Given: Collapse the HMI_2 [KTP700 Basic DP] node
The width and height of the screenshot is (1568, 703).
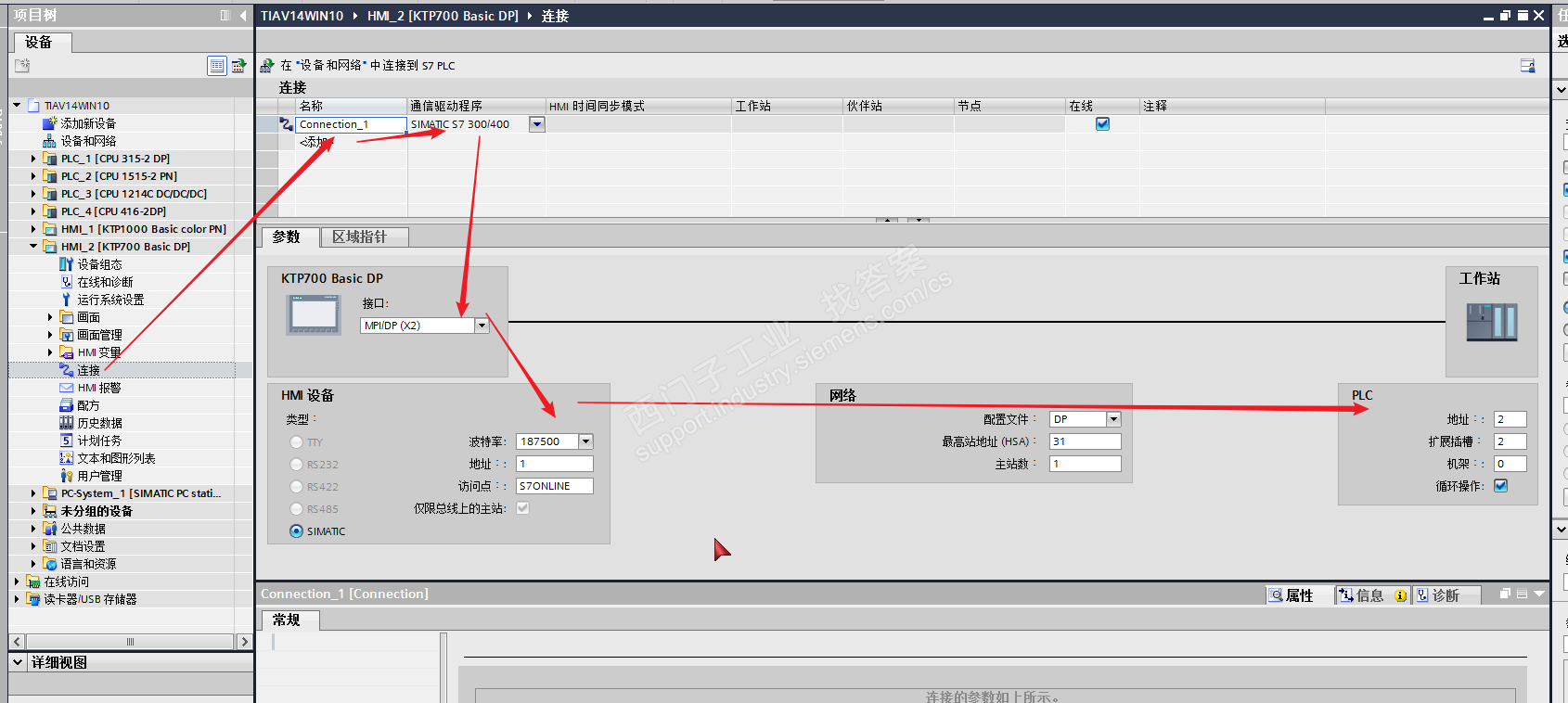Looking at the screenshot, I should 33,247.
